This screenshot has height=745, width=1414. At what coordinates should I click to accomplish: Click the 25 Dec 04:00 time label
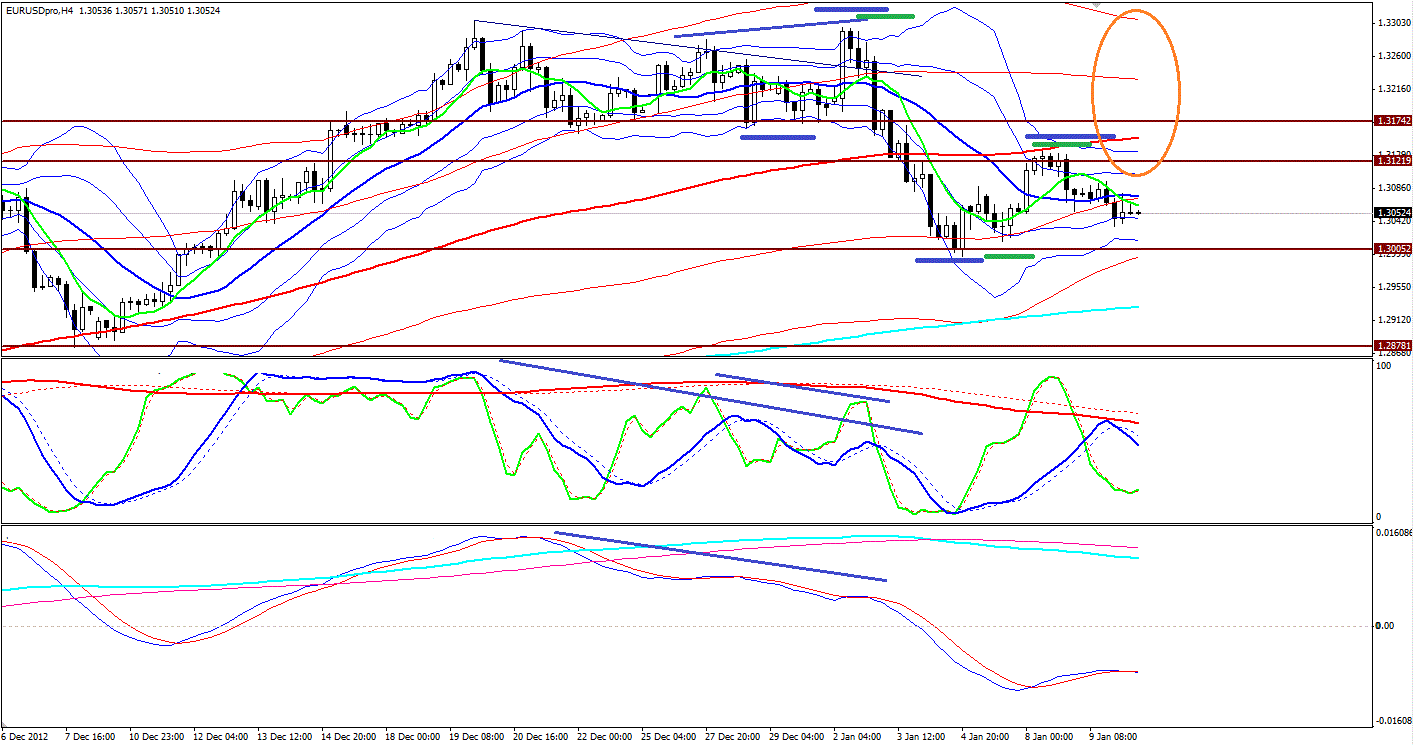[x=668, y=736]
